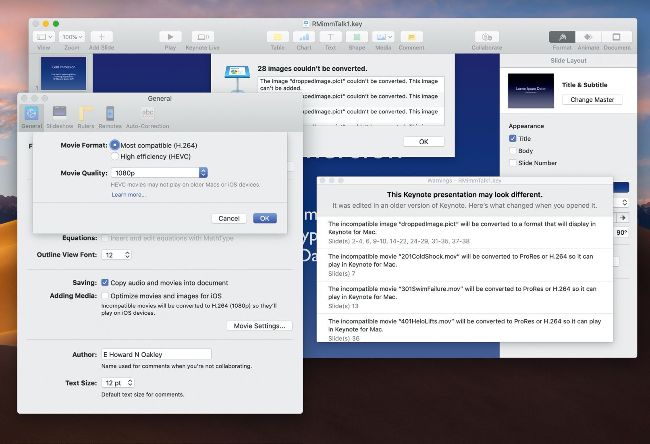The image size is (650, 444).
Task: Select High efficiency (HEVC) radio button
Action: pyautogui.click(x=114, y=156)
